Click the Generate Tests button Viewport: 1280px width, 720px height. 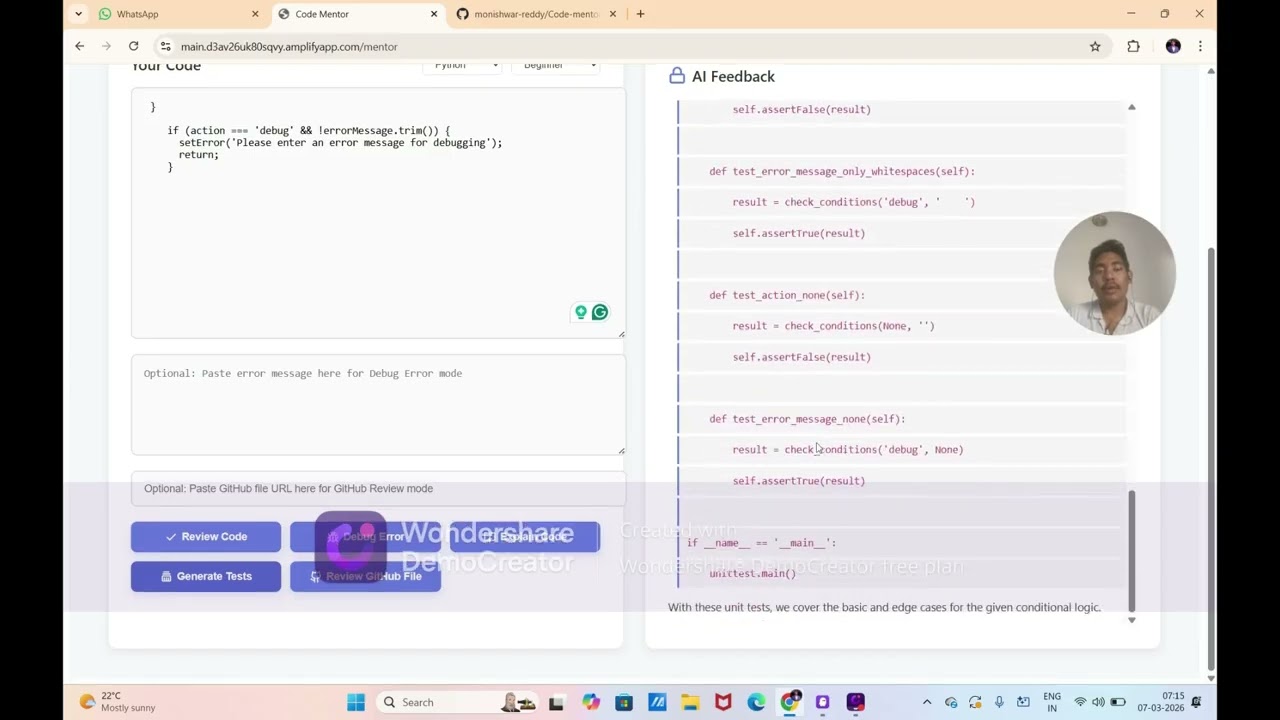(206, 576)
